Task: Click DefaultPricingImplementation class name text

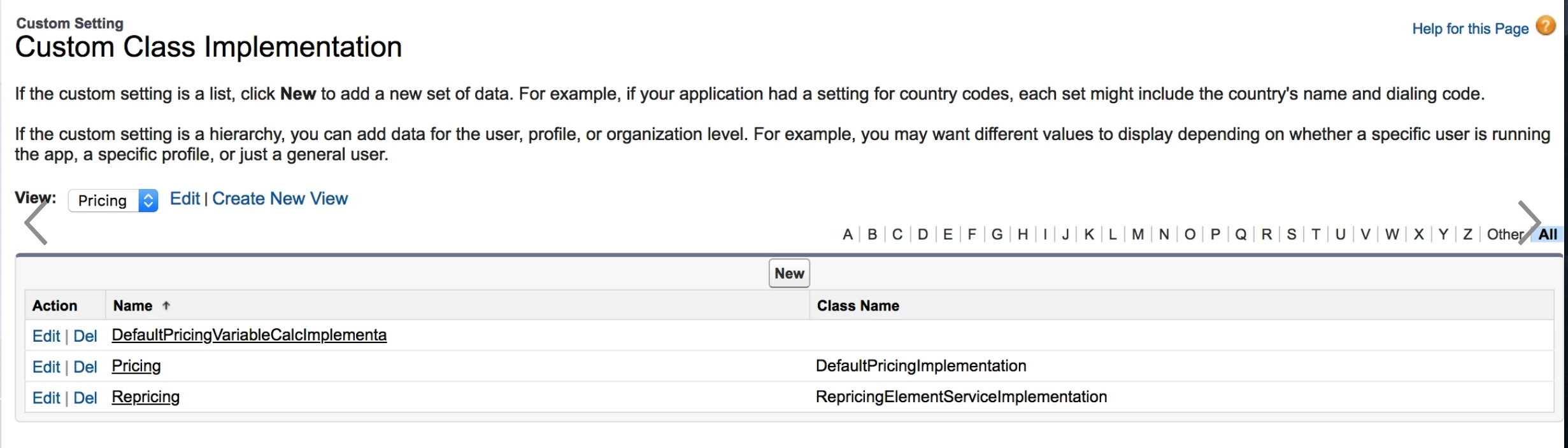Action: pyautogui.click(x=921, y=366)
